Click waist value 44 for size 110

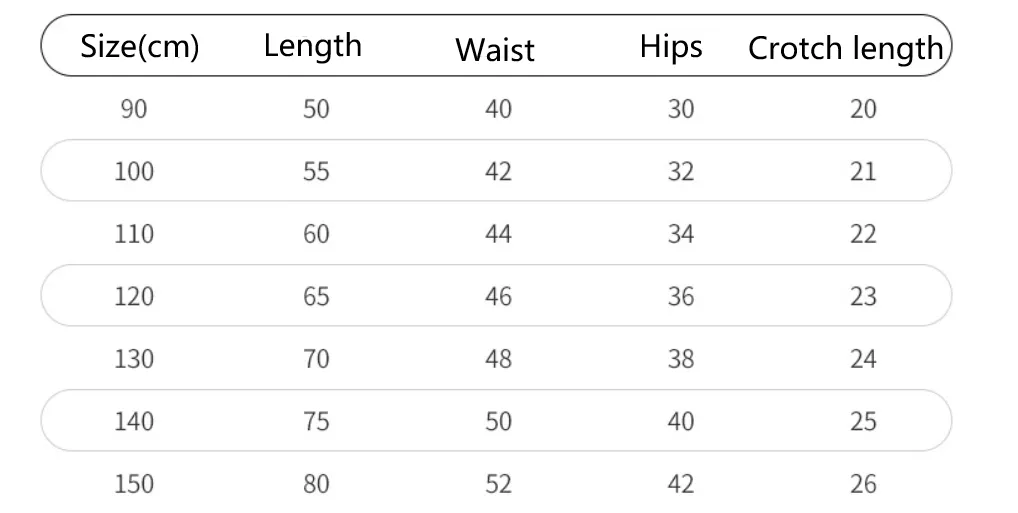498,234
